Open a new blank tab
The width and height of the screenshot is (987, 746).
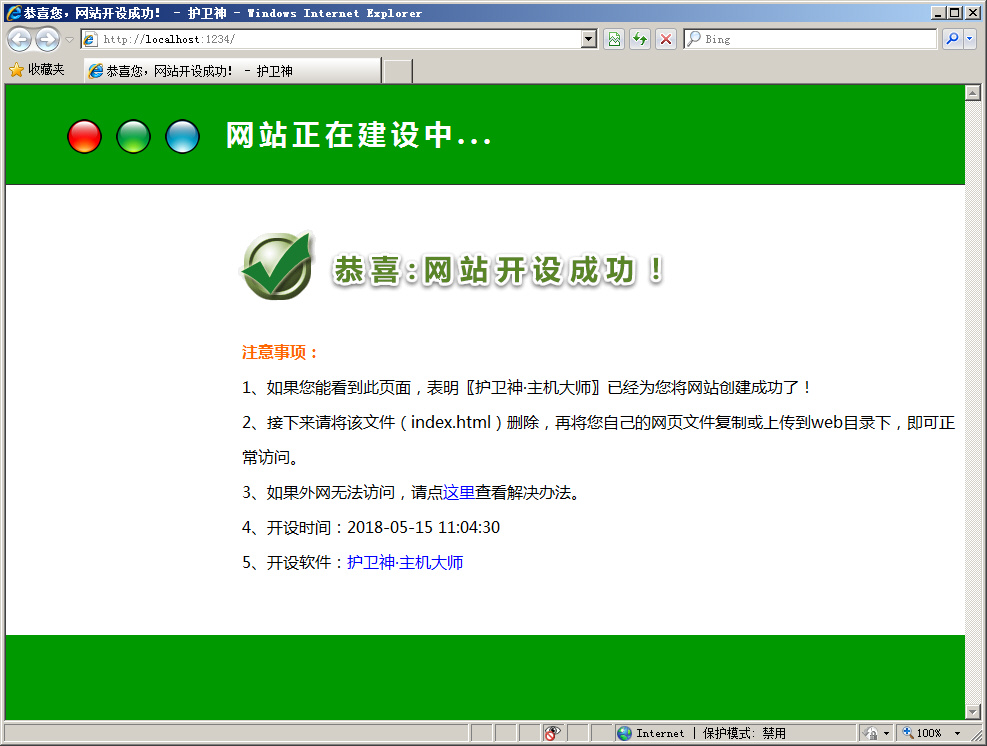tap(397, 71)
